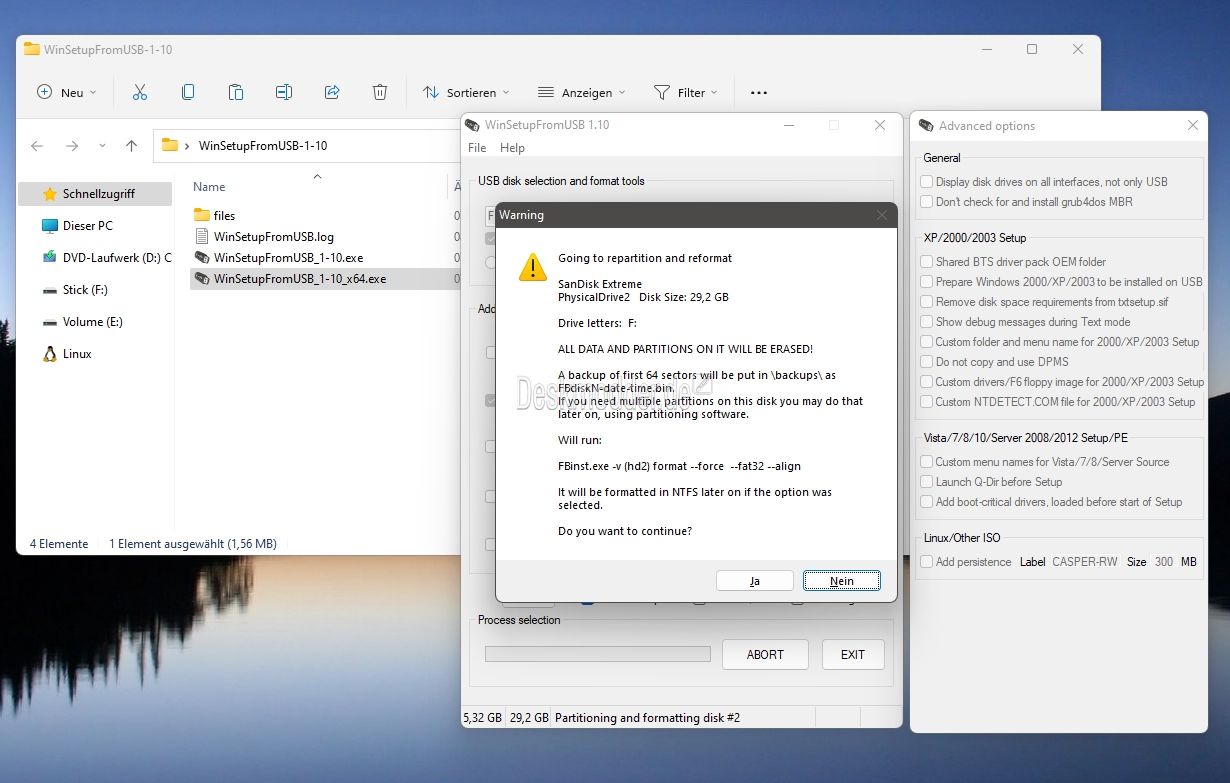The height and width of the screenshot is (783, 1230).
Task: Tick 'Shared BTS driver pack OEM folder'
Action: click(927, 262)
